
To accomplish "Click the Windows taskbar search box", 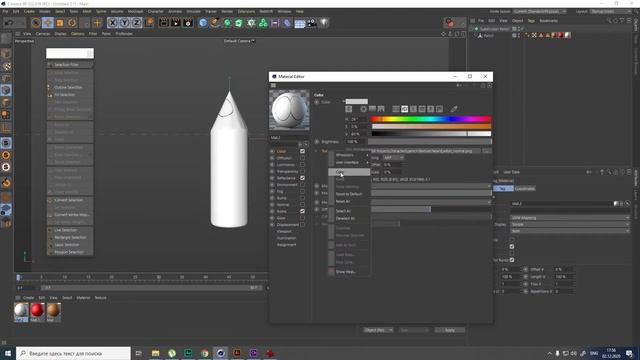I will 73,353.
